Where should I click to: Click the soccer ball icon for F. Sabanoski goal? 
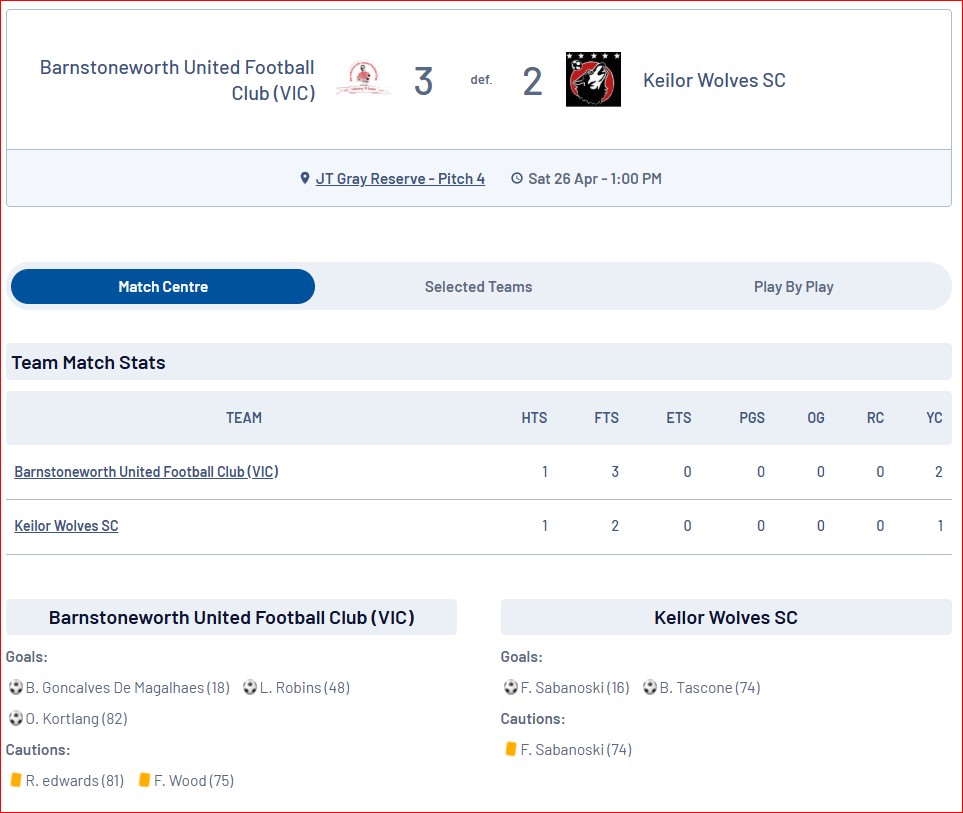[511, 687]
